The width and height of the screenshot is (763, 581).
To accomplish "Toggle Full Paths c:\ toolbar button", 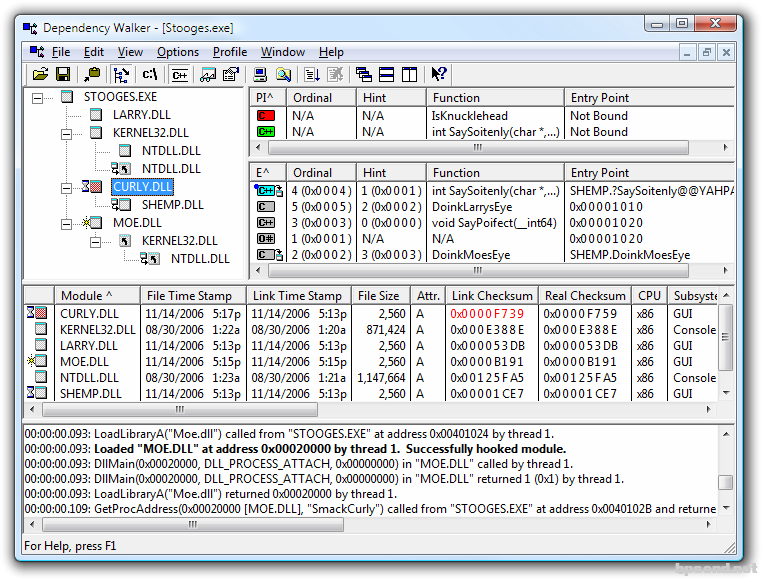I will tap(150, 74).
